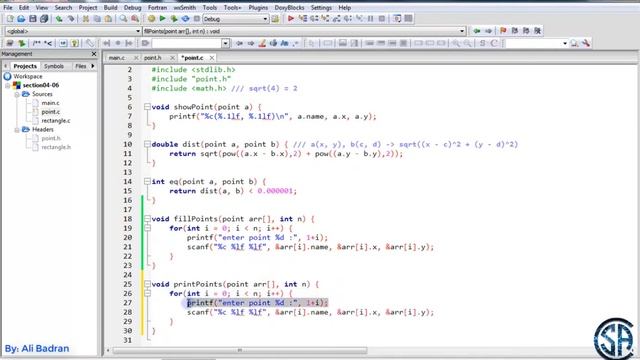
Task: Create a new file from the toolbar
Action: pyautogui.click(x=10, y=19)
